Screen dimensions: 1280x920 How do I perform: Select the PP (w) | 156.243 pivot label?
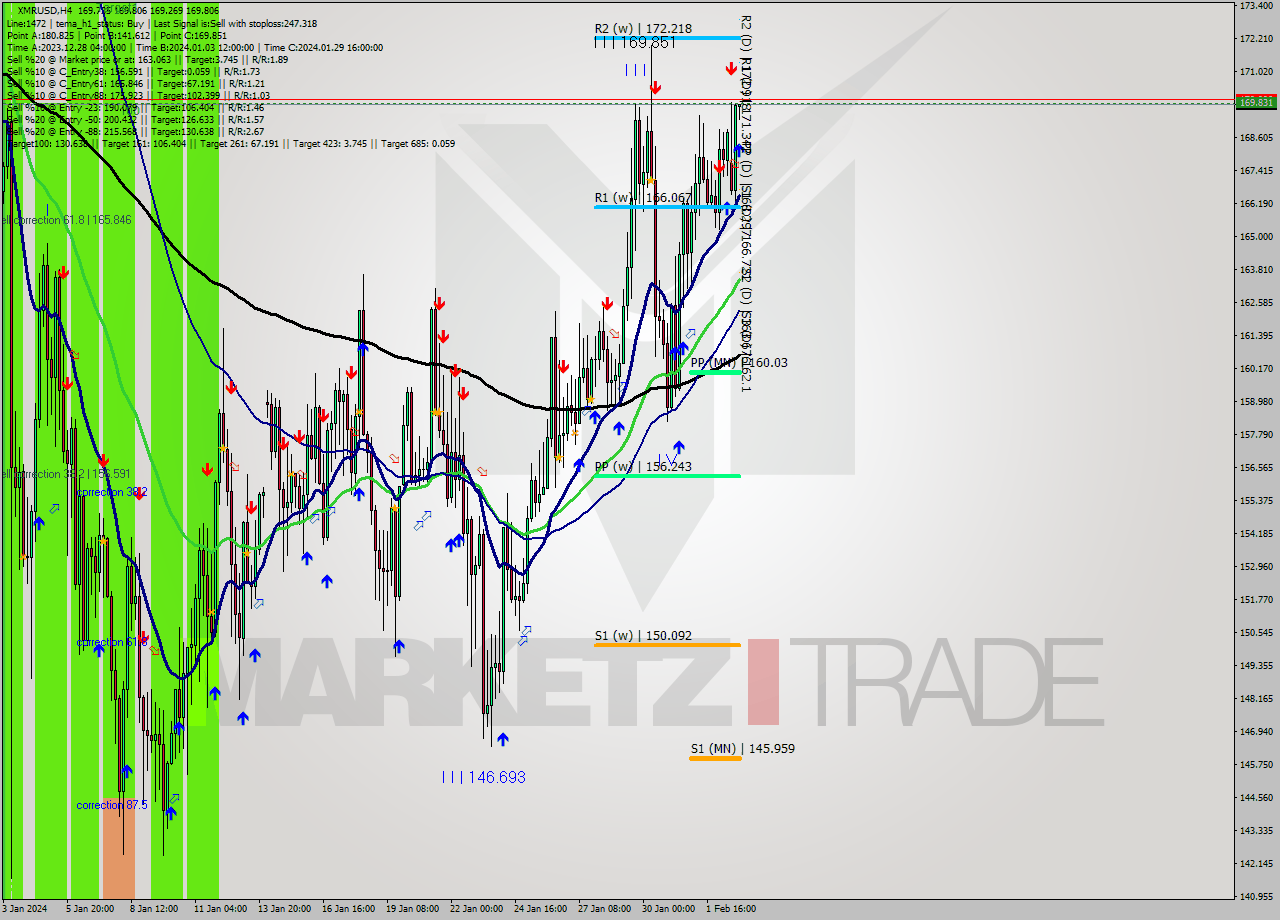(643, 467)
